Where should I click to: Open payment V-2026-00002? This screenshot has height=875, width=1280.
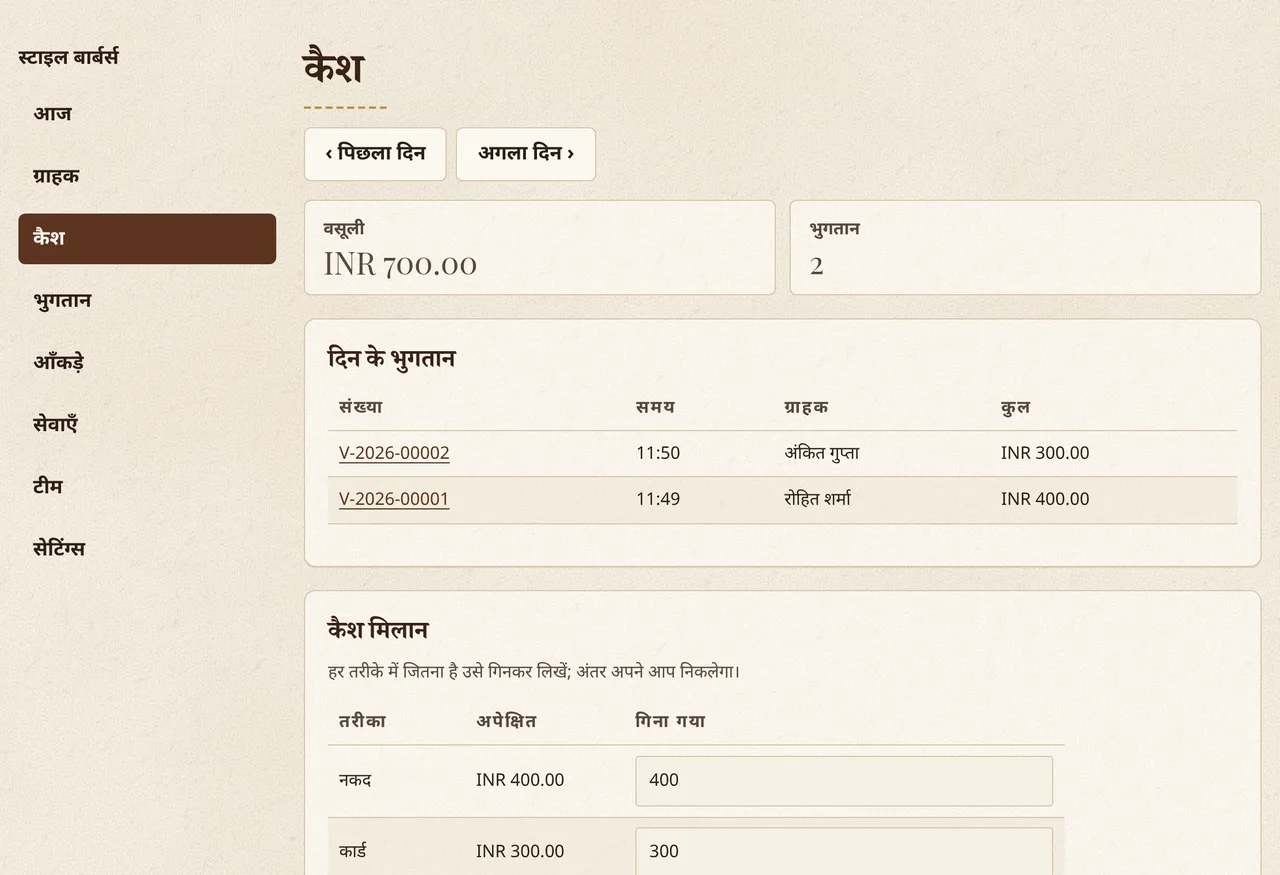click(394, 453)
